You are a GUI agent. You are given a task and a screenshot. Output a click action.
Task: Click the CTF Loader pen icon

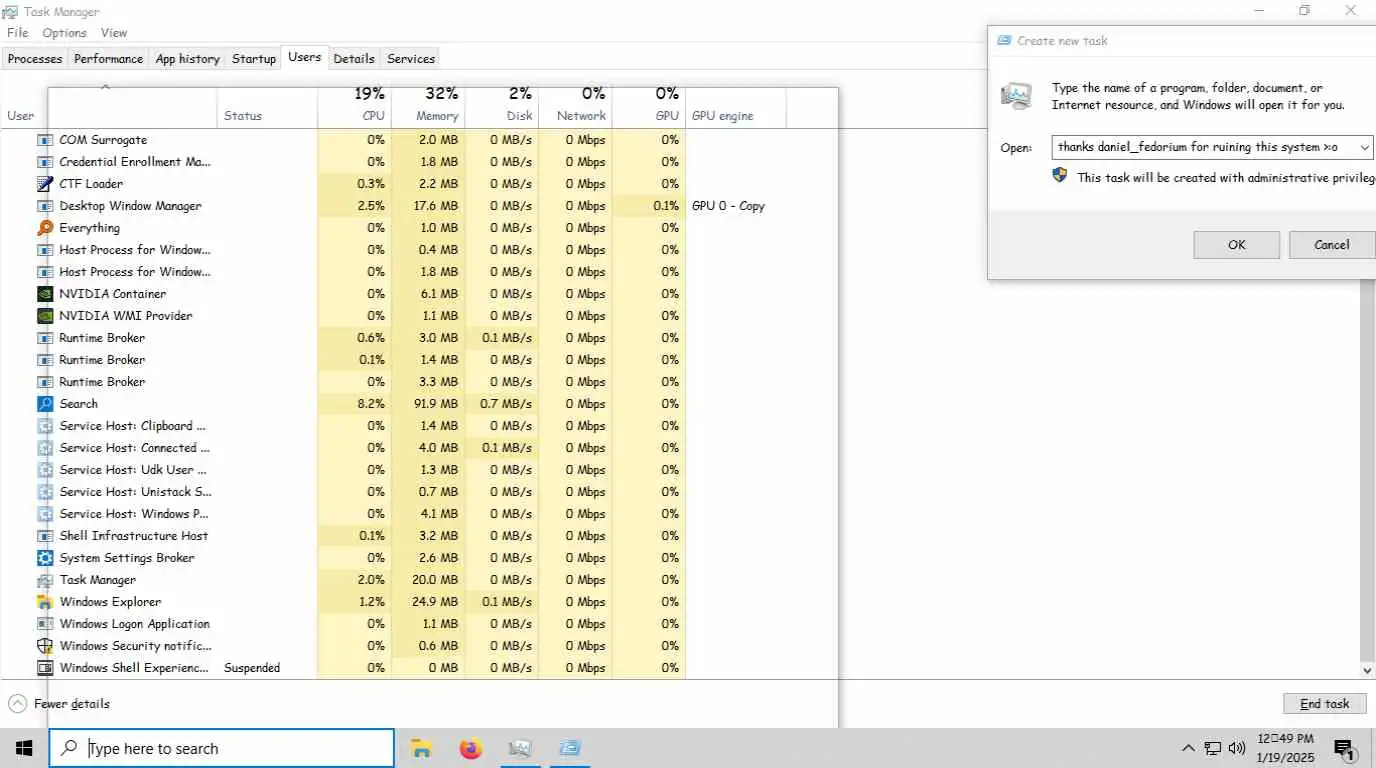pyautogui.click(x=45, y=184)
